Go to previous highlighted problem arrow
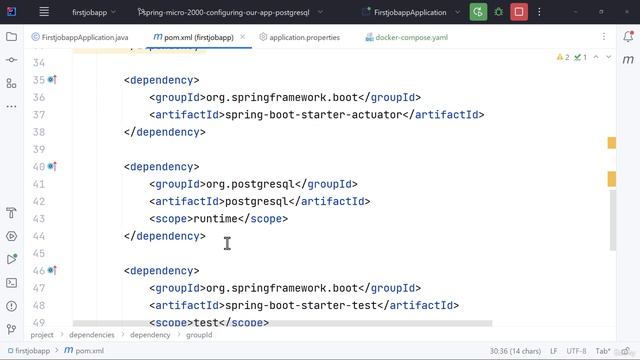The height and width of the screenshot is (360, 640). click(x=596, y=57)
